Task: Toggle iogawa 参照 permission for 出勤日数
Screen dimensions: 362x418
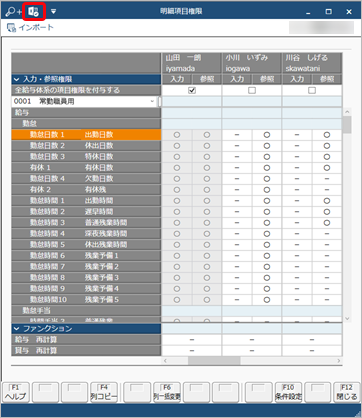Action: 267,135
